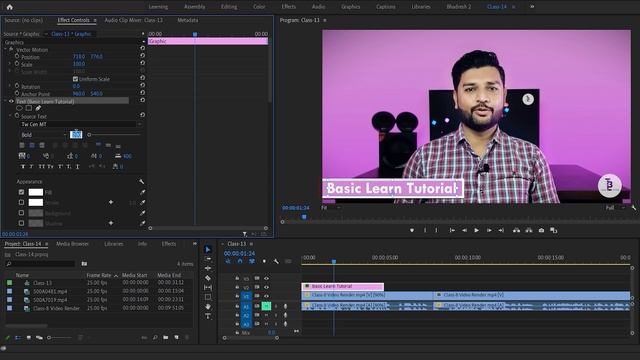Select the Basic Learn Tutorial timeline clip
Screen dimensions: 640x360
point(343,287)
